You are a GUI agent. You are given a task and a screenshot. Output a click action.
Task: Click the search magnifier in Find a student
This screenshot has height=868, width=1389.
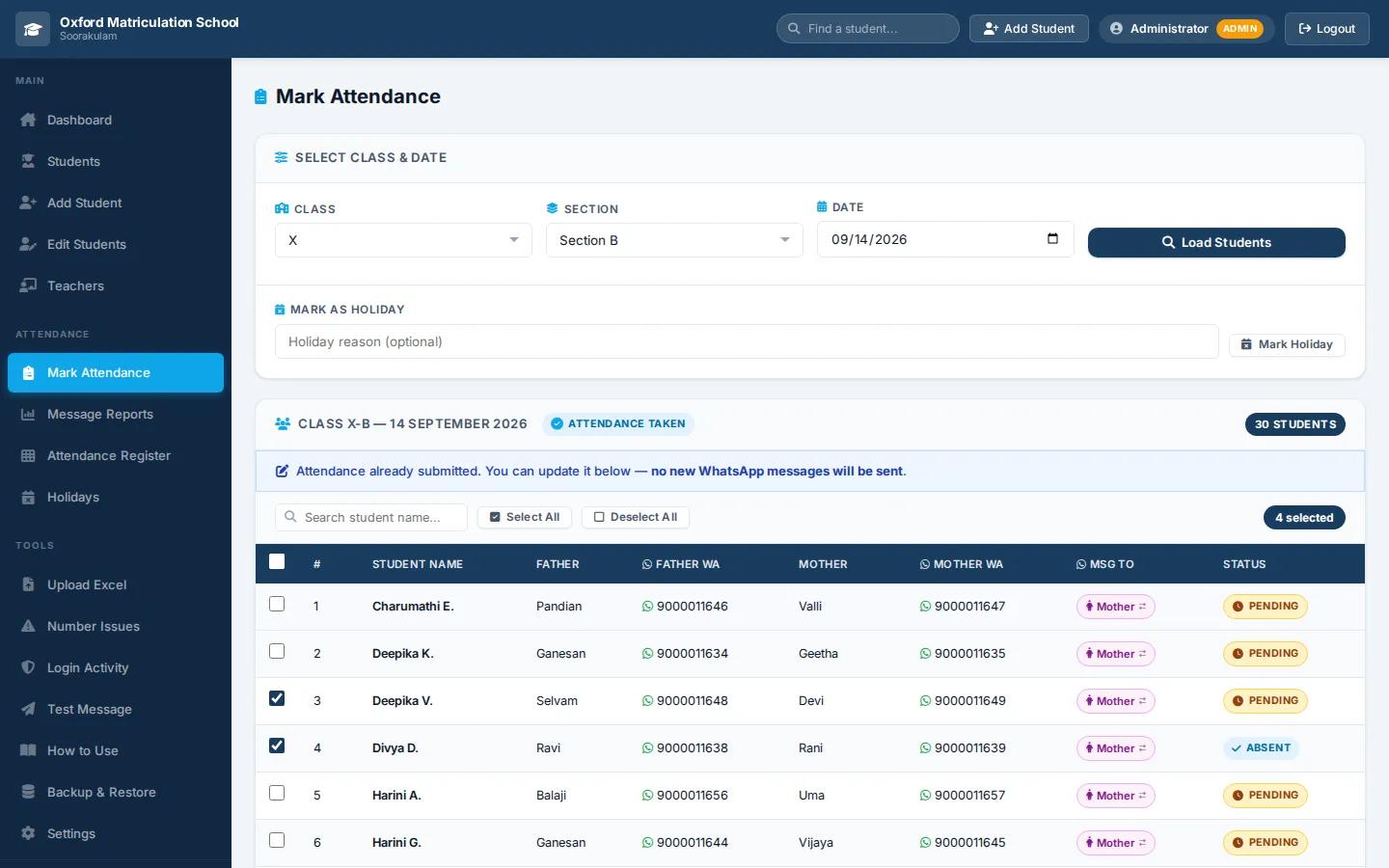click(x=794, y=29)
